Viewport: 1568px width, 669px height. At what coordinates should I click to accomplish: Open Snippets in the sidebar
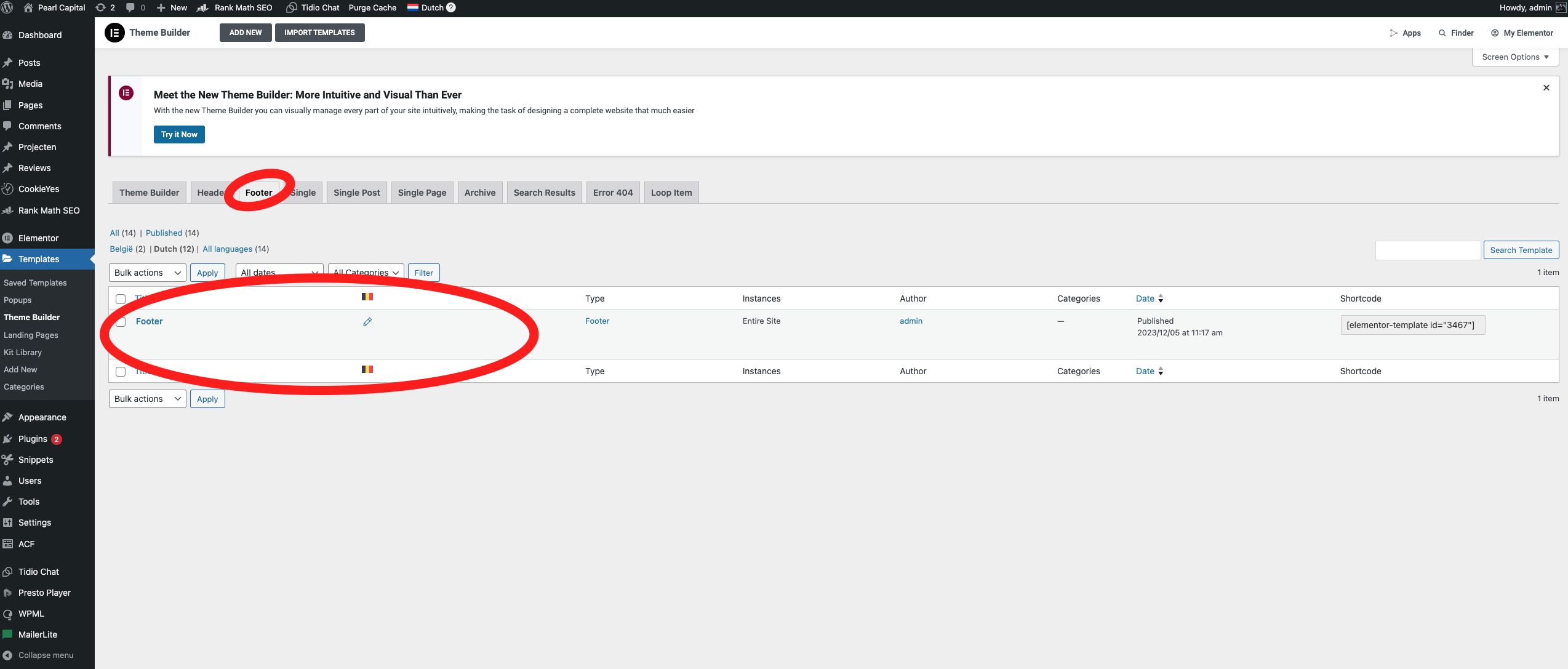coord(36,460)
